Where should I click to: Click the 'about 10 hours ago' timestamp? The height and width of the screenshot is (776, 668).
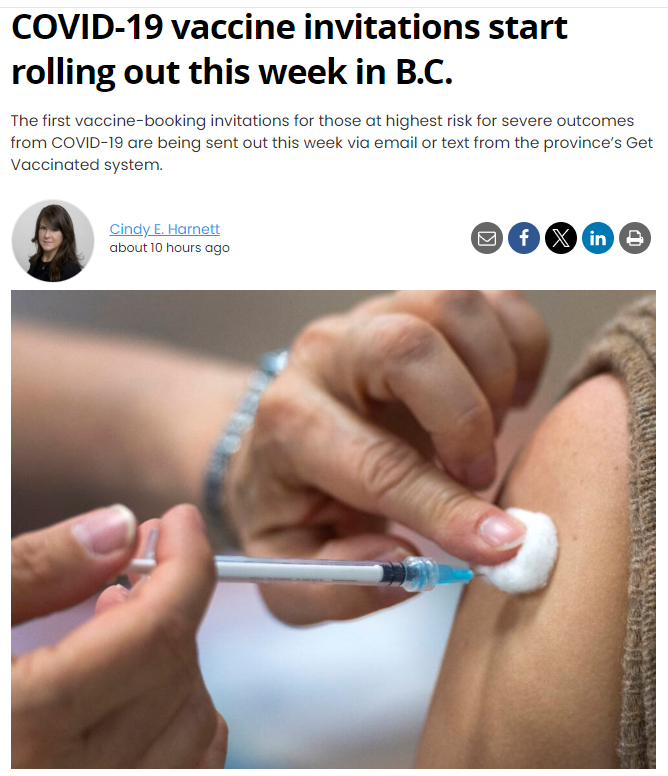[169, 247]
